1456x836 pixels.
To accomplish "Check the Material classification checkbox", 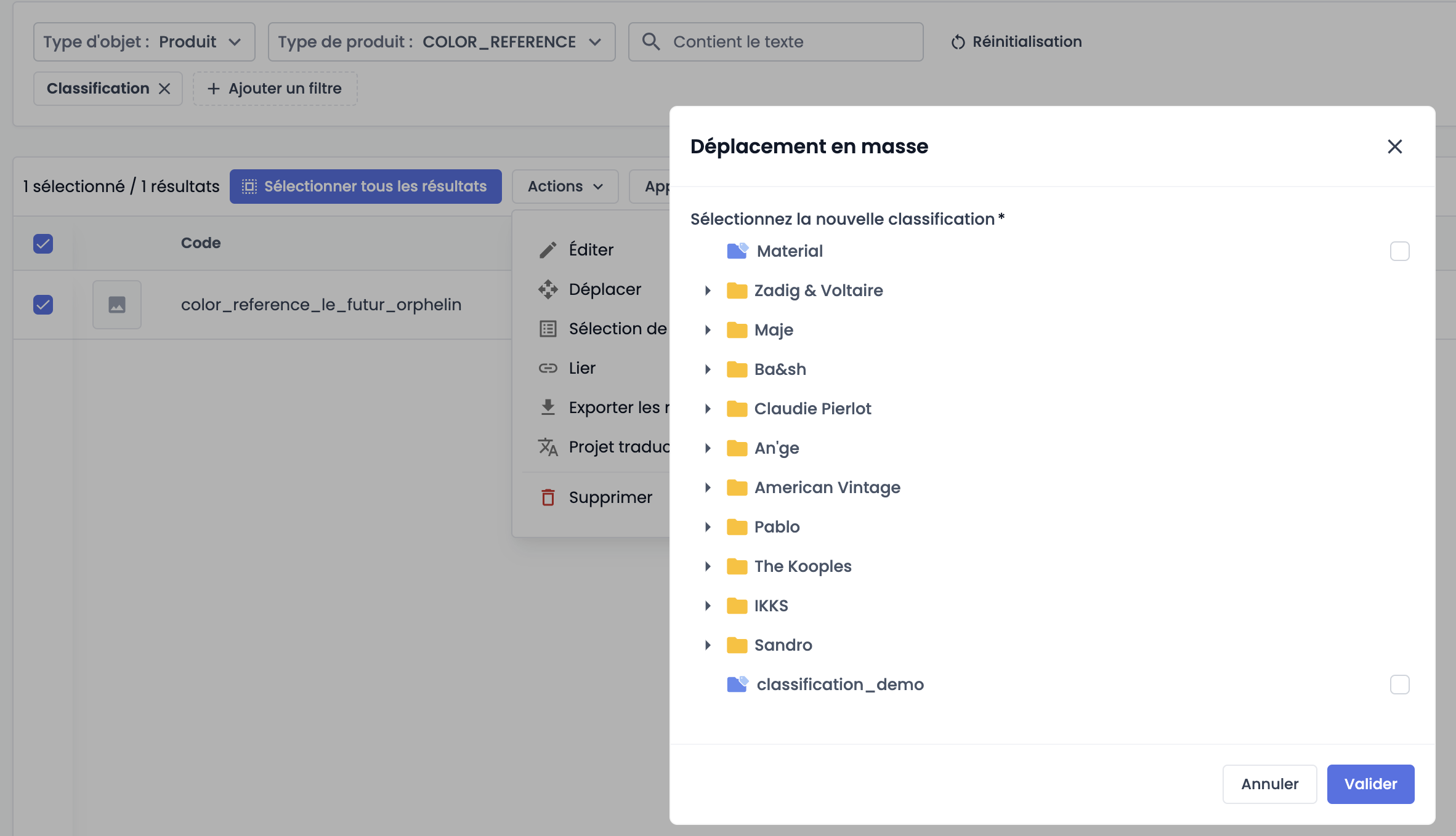I will point(1399,251).
